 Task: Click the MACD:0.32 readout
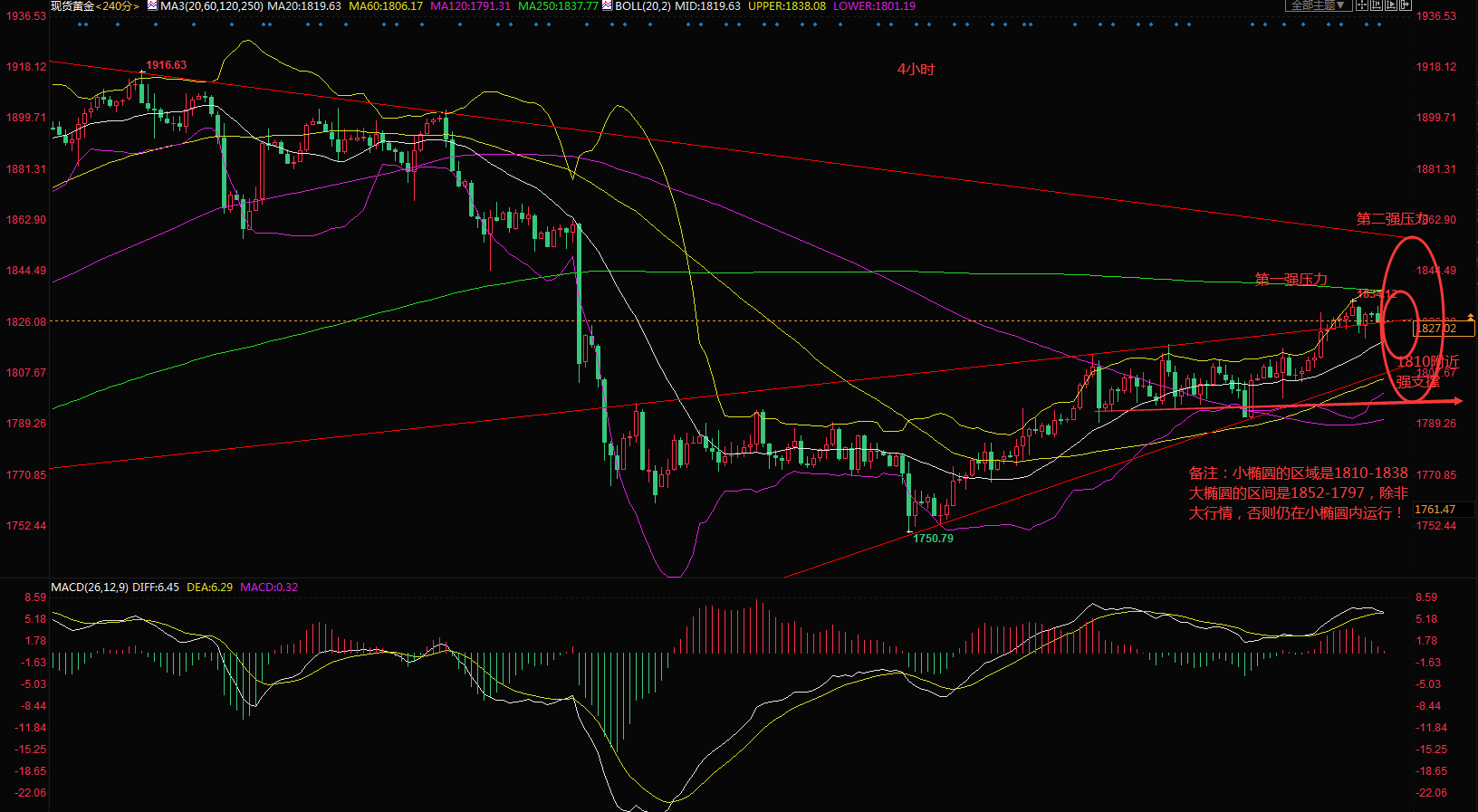[x=269, y=588]
